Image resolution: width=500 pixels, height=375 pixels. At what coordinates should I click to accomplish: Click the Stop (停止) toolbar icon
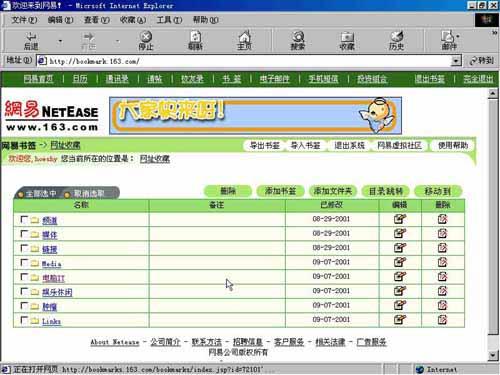pyautogui.click(x=146, y=40)
